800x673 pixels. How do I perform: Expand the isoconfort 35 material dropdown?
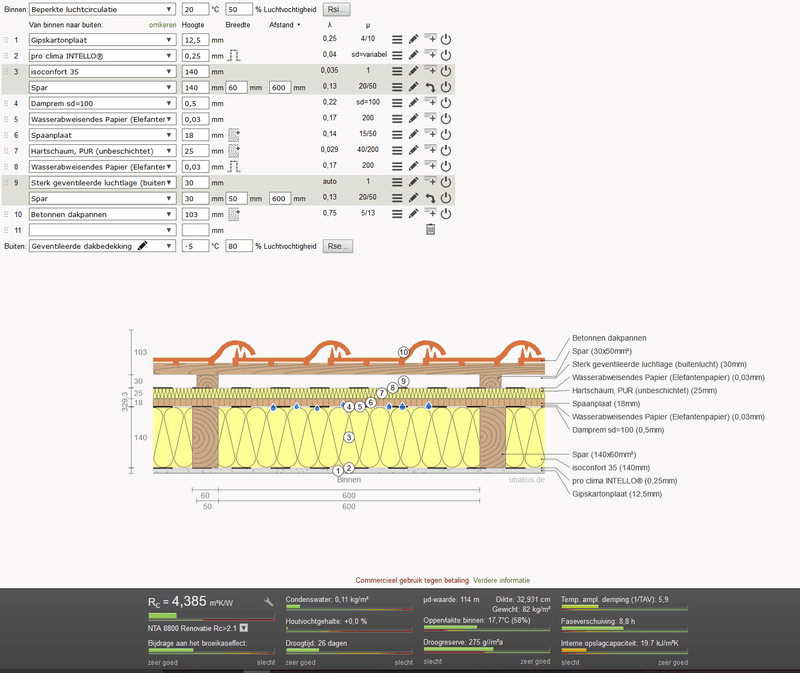coord(102,71)
